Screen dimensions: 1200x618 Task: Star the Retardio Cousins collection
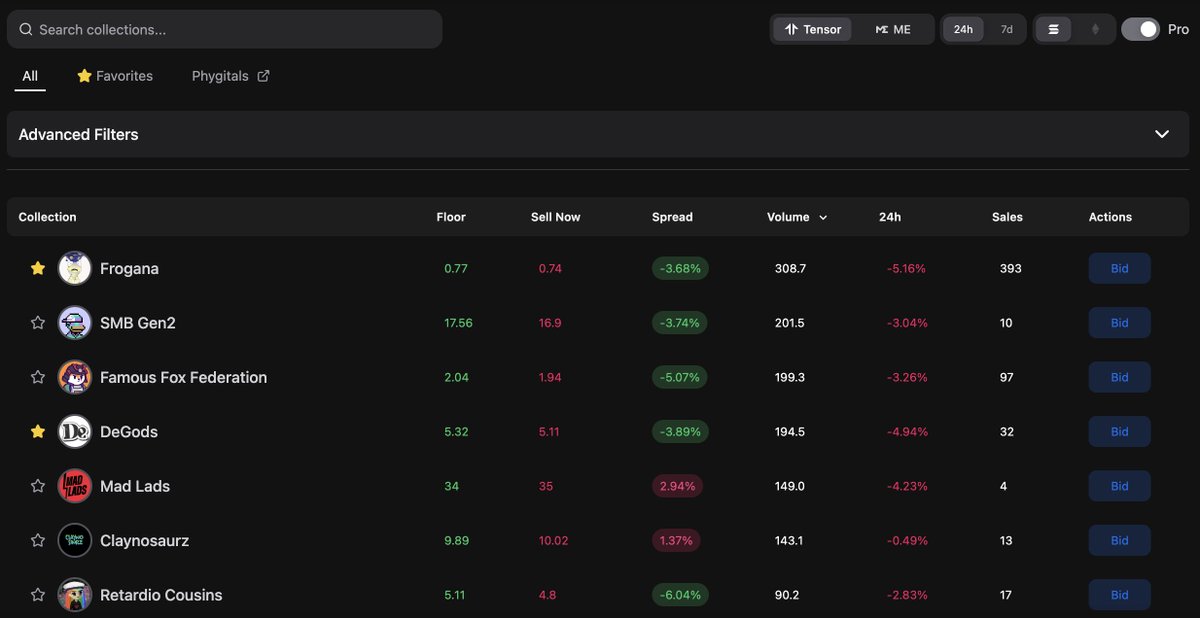pyautogui.click(x=38, y=595)
